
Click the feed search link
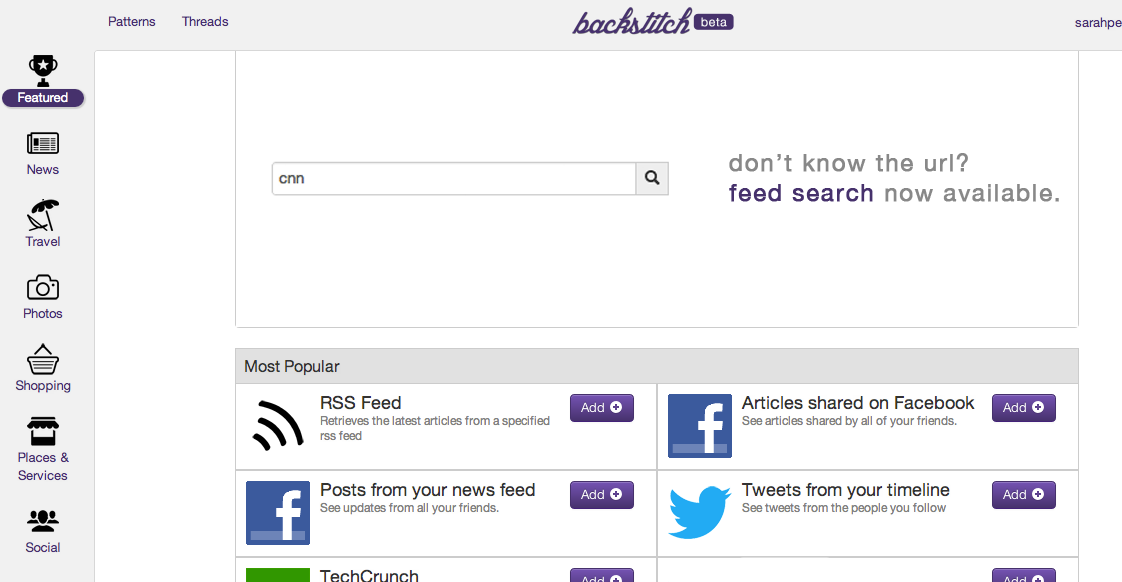[x=801, y=193]
